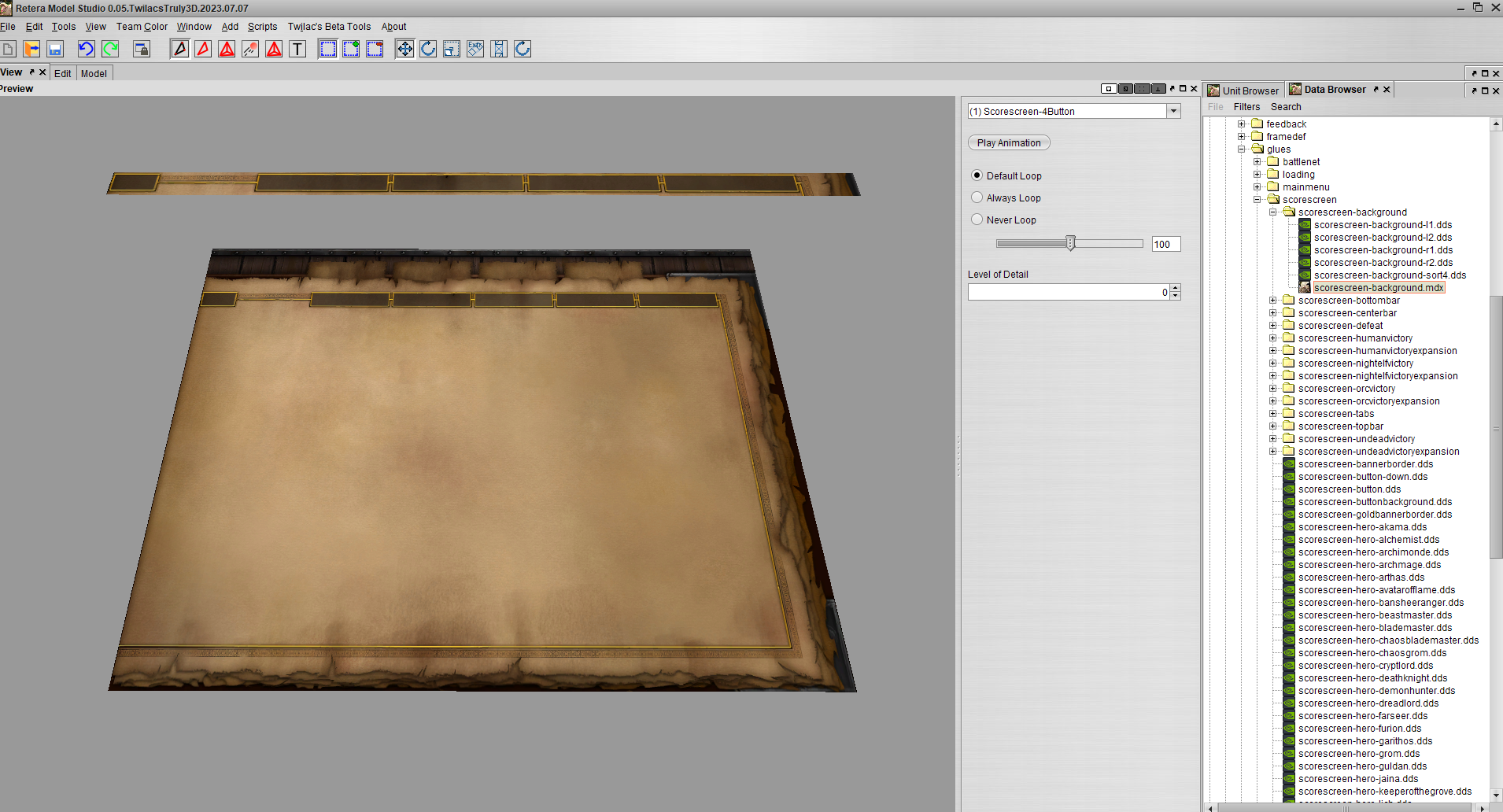Viewport: 1503px width, 812px height.
Task: Select the Always Loop option
Action: pos(977,197)
